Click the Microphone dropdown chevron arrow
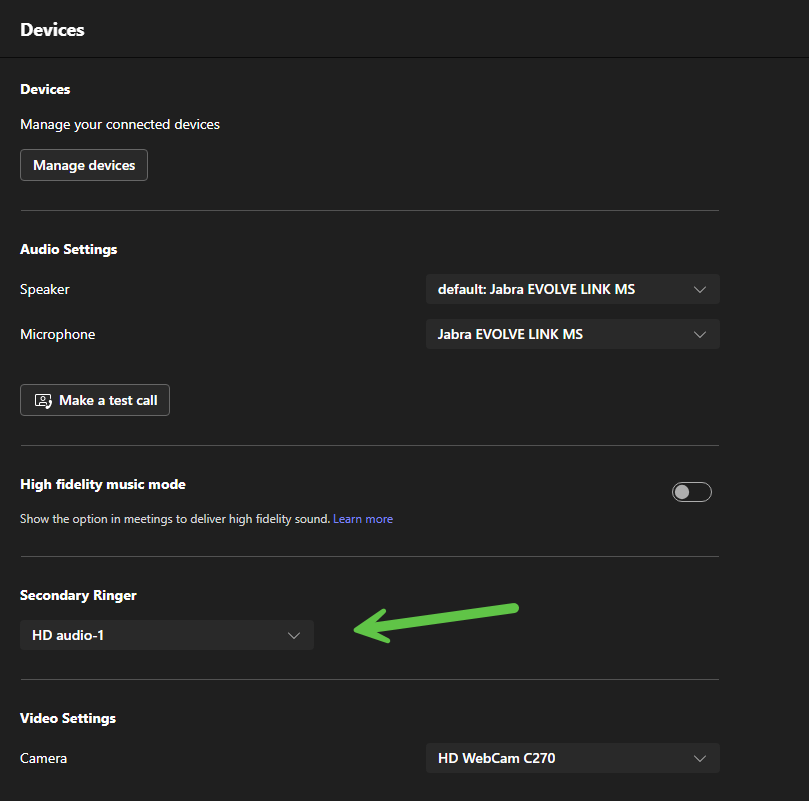 tap(700, 334)
